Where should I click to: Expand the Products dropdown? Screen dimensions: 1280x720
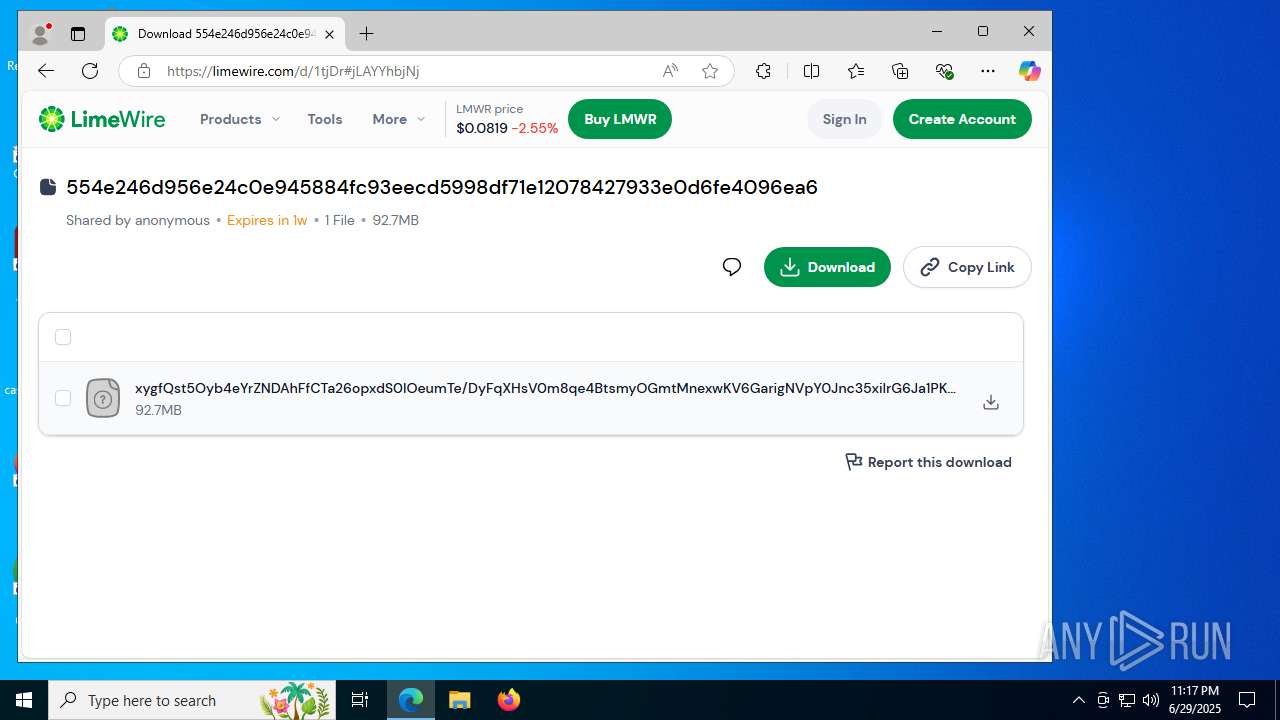(240, 119)
